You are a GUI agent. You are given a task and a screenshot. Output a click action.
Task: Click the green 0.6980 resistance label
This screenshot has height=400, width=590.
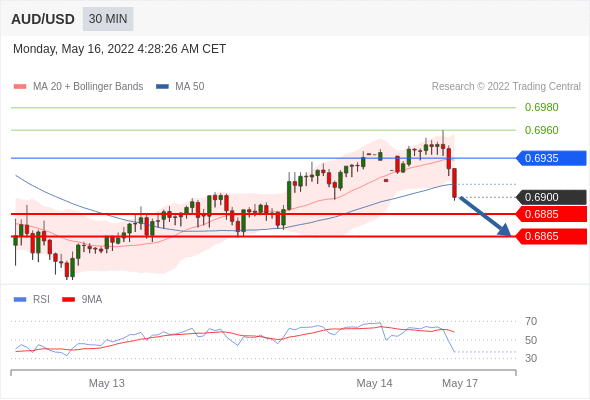541,108
